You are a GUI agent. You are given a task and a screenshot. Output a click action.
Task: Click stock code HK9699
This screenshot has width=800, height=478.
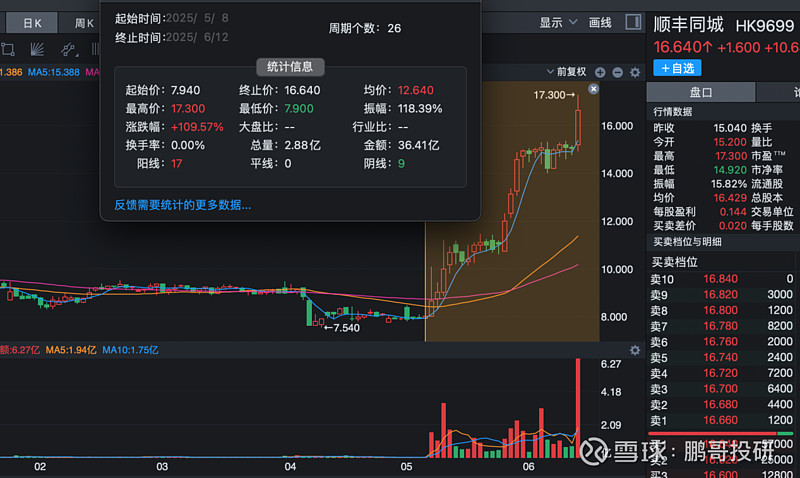click(765, 26)
